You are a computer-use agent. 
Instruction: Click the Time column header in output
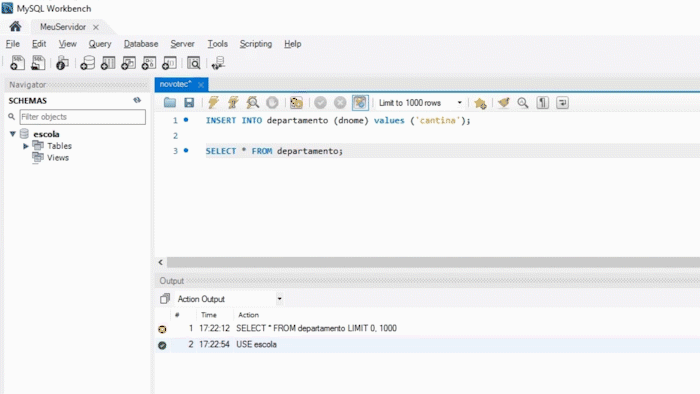(208, 315)
